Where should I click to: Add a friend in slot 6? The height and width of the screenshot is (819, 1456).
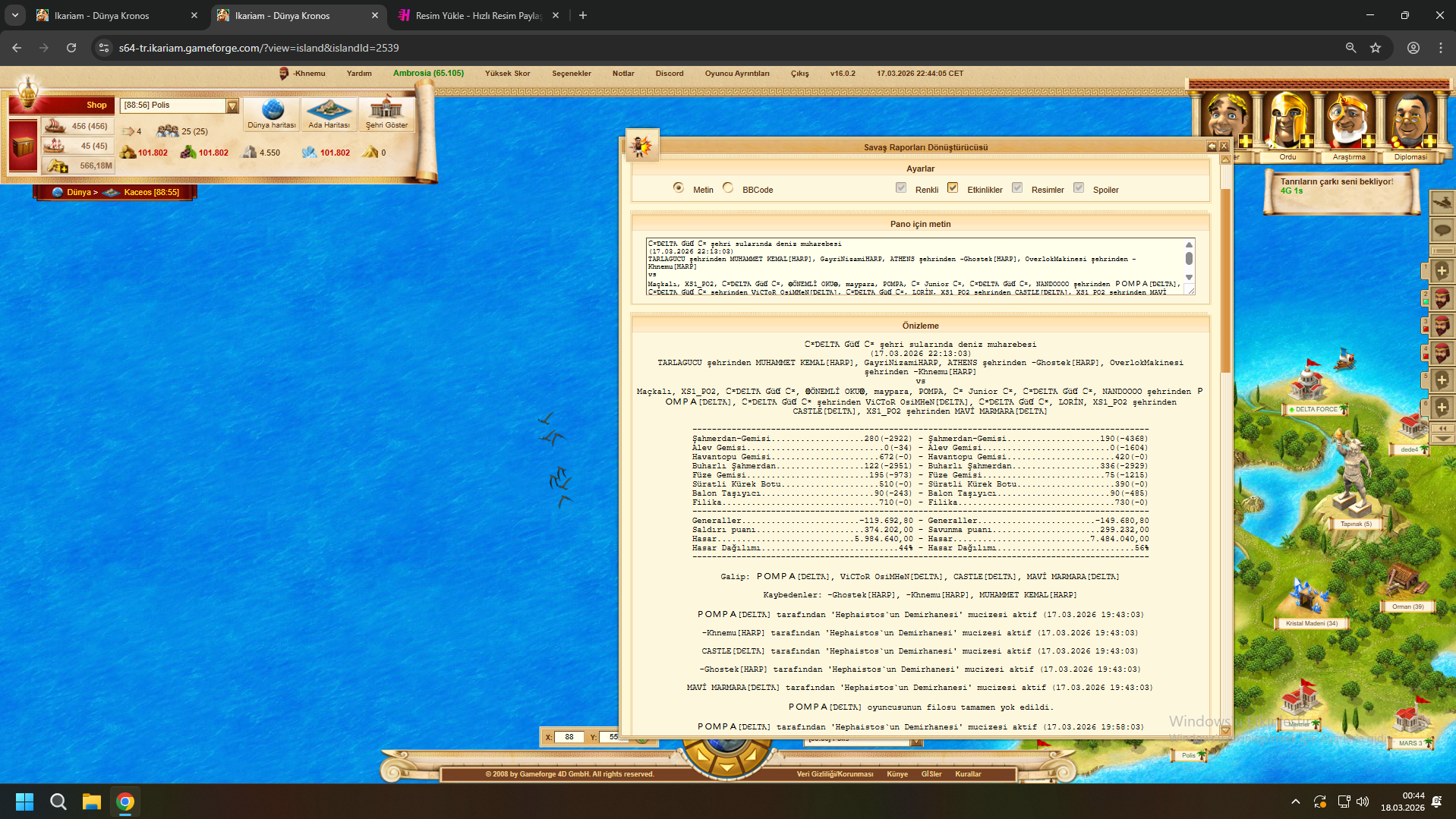(x=1442, y=408)
